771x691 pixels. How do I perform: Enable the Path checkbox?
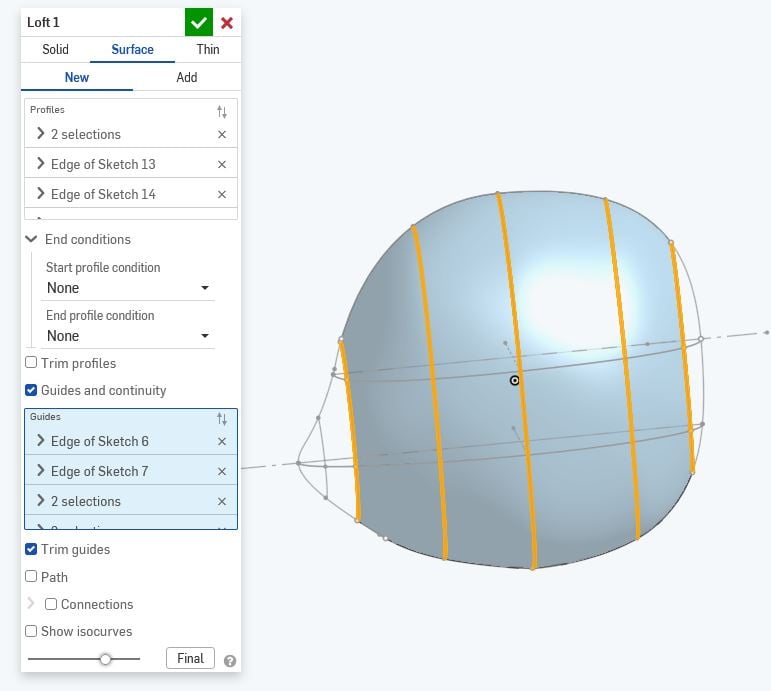pos(31,576)
